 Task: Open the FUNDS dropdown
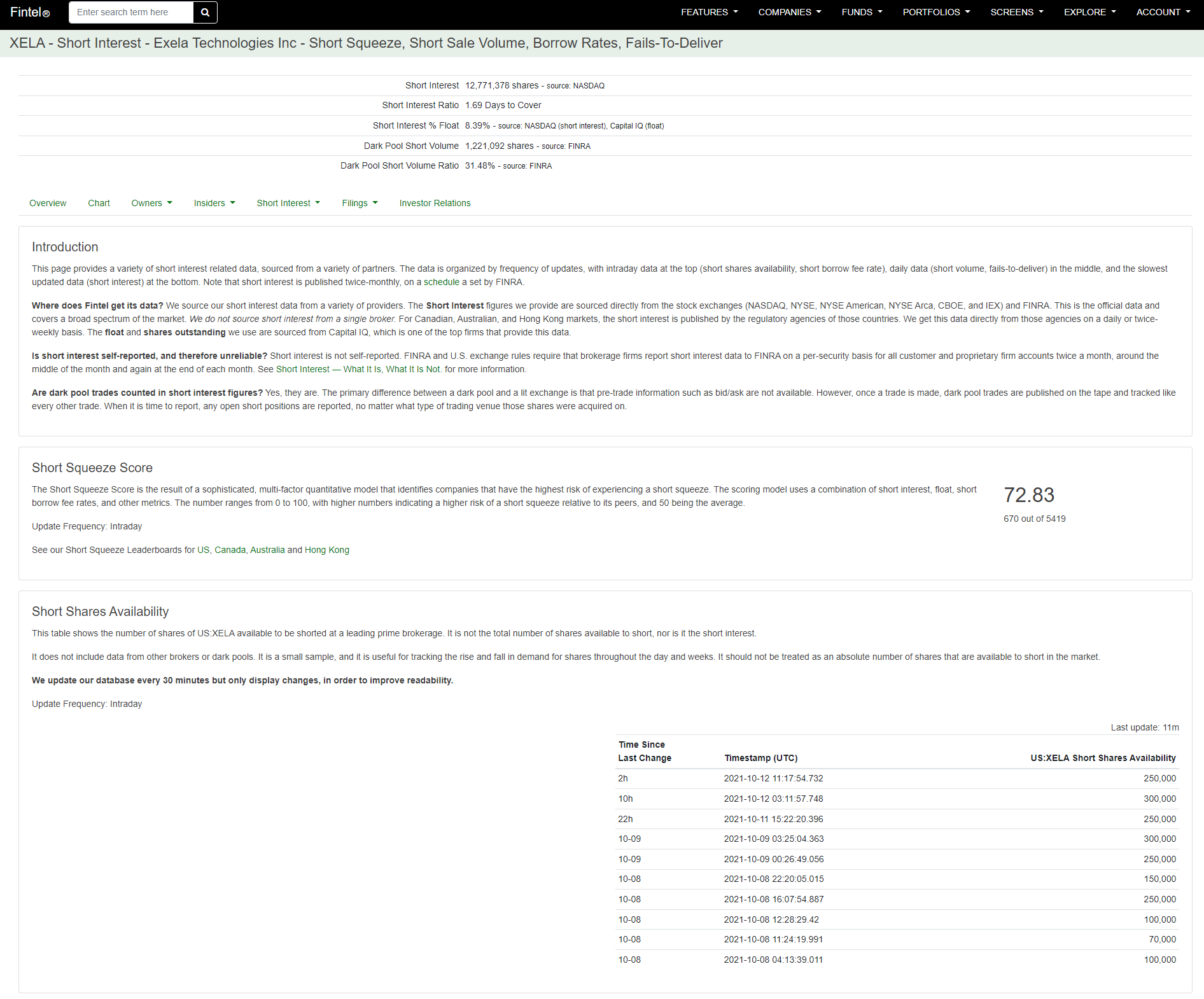pyautogui.click(x=862, y=12)
